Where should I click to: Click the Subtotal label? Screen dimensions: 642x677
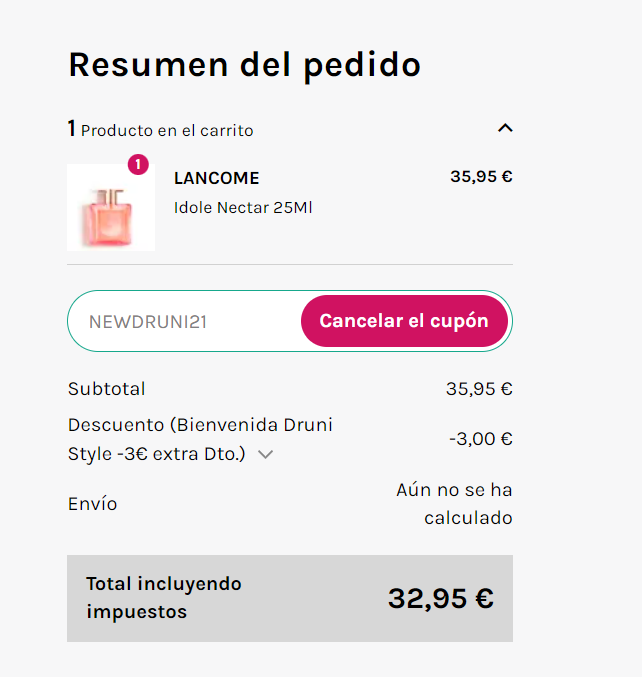106,389
